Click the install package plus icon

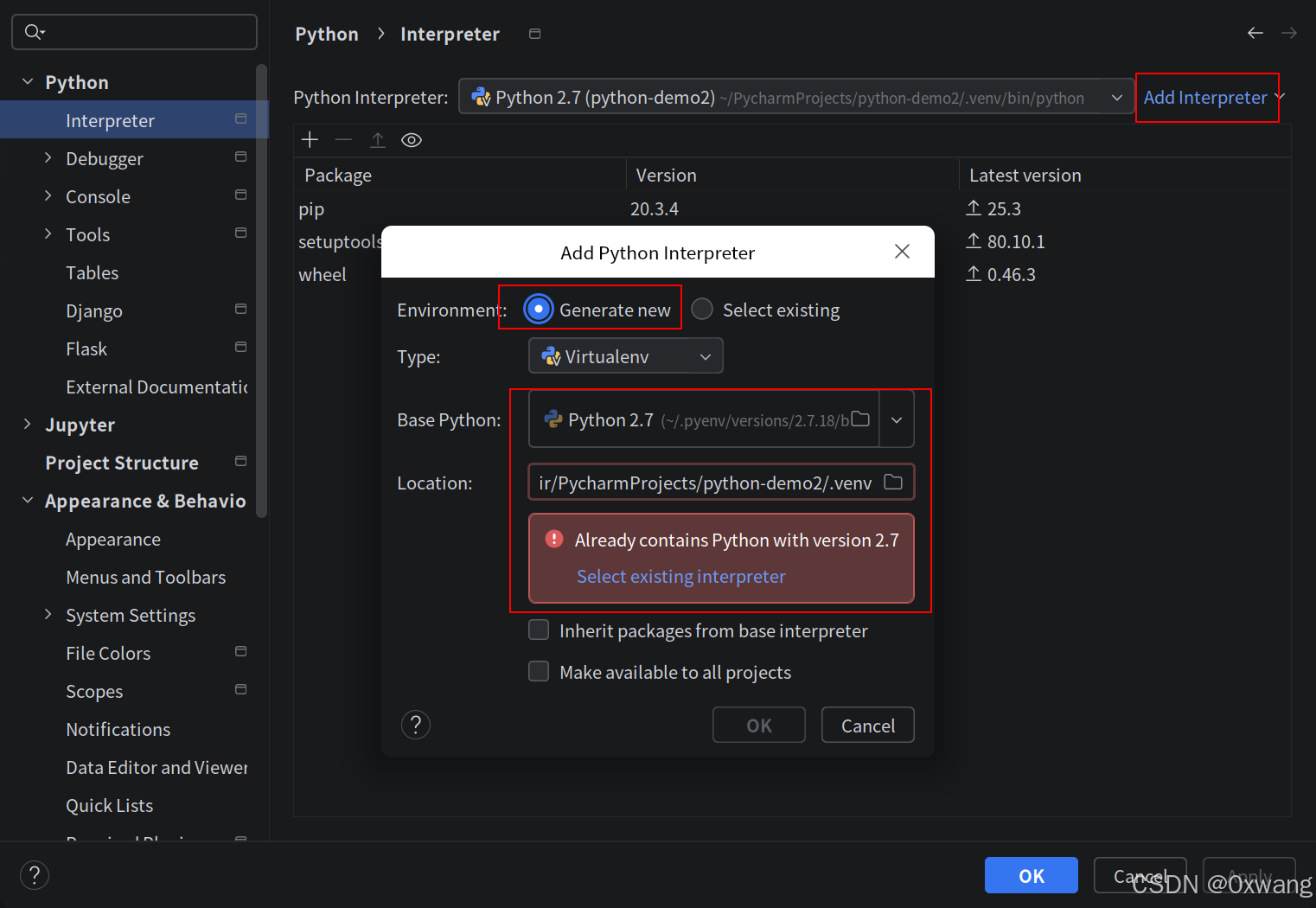[x=310, y=140]
